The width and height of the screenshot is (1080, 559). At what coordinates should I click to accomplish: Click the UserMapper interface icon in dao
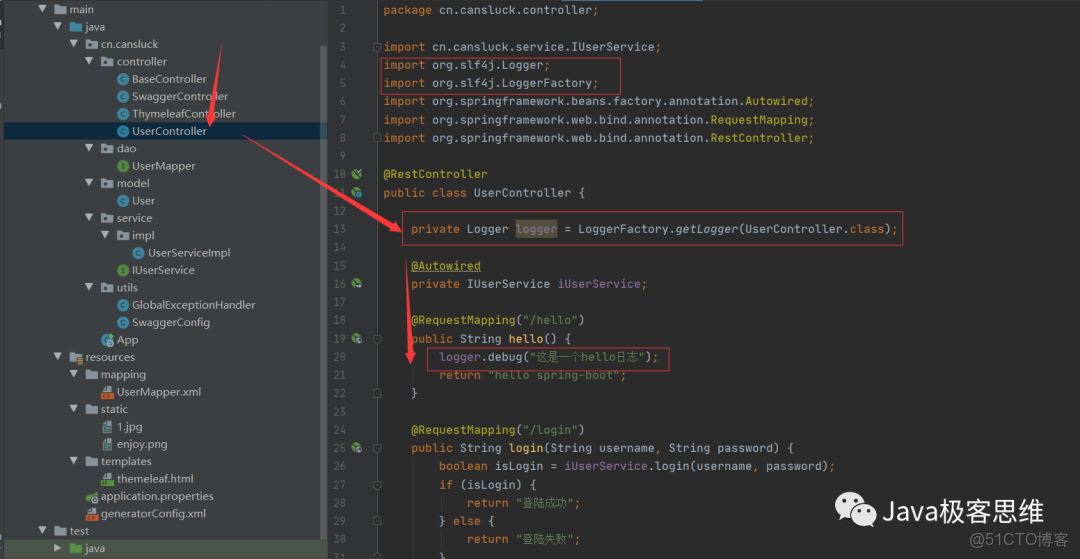[123, 166]
